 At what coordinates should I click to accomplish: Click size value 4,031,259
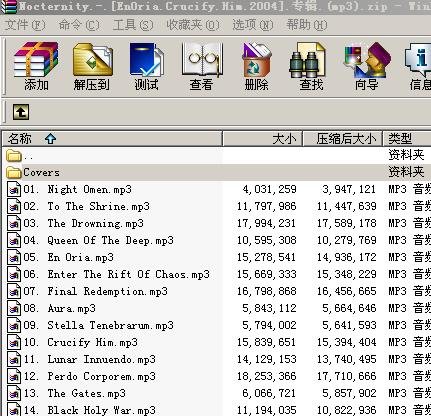pos(269,190)
